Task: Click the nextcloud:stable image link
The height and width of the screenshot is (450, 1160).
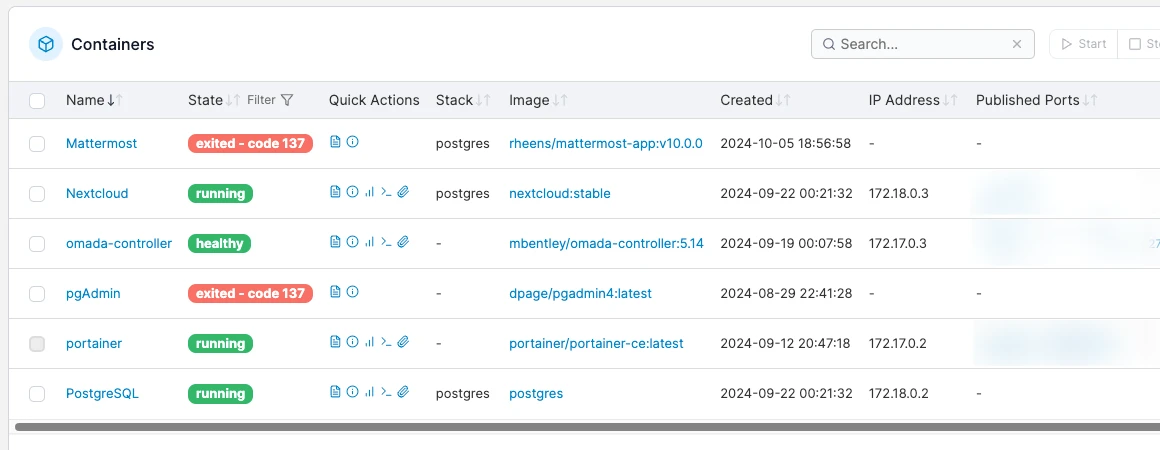Action: (x=559, y=193)
